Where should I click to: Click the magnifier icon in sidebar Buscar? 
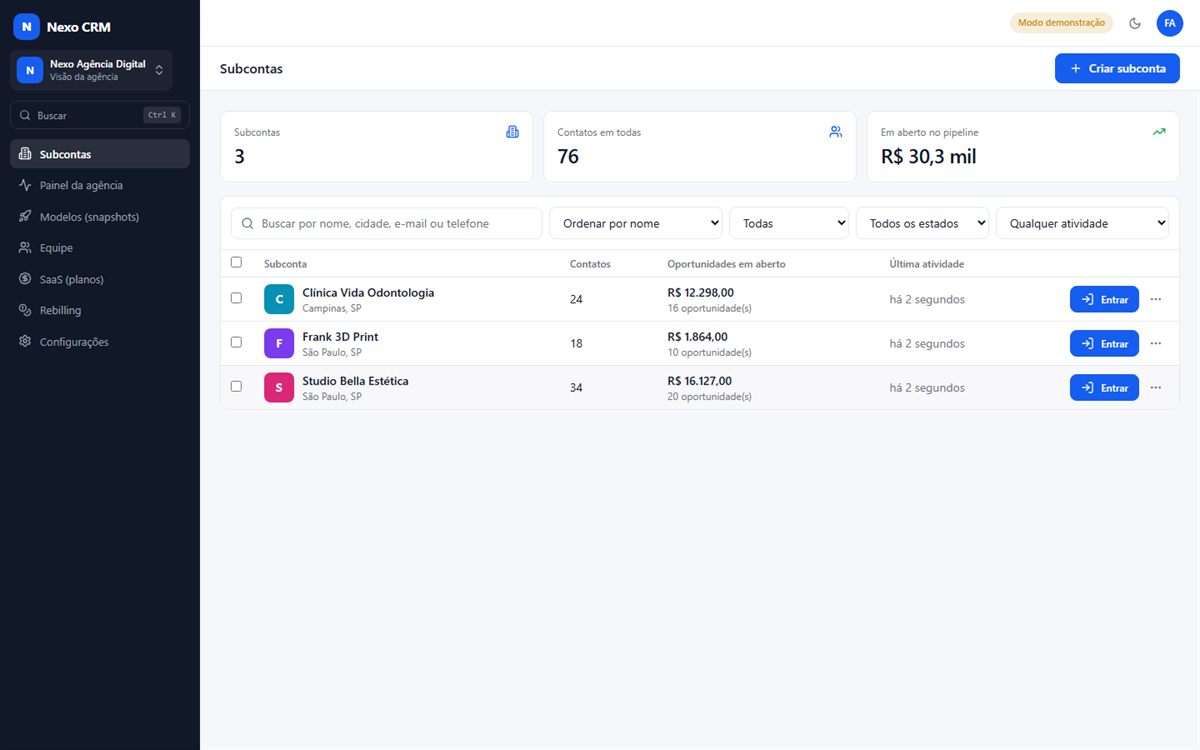point(25,115)
